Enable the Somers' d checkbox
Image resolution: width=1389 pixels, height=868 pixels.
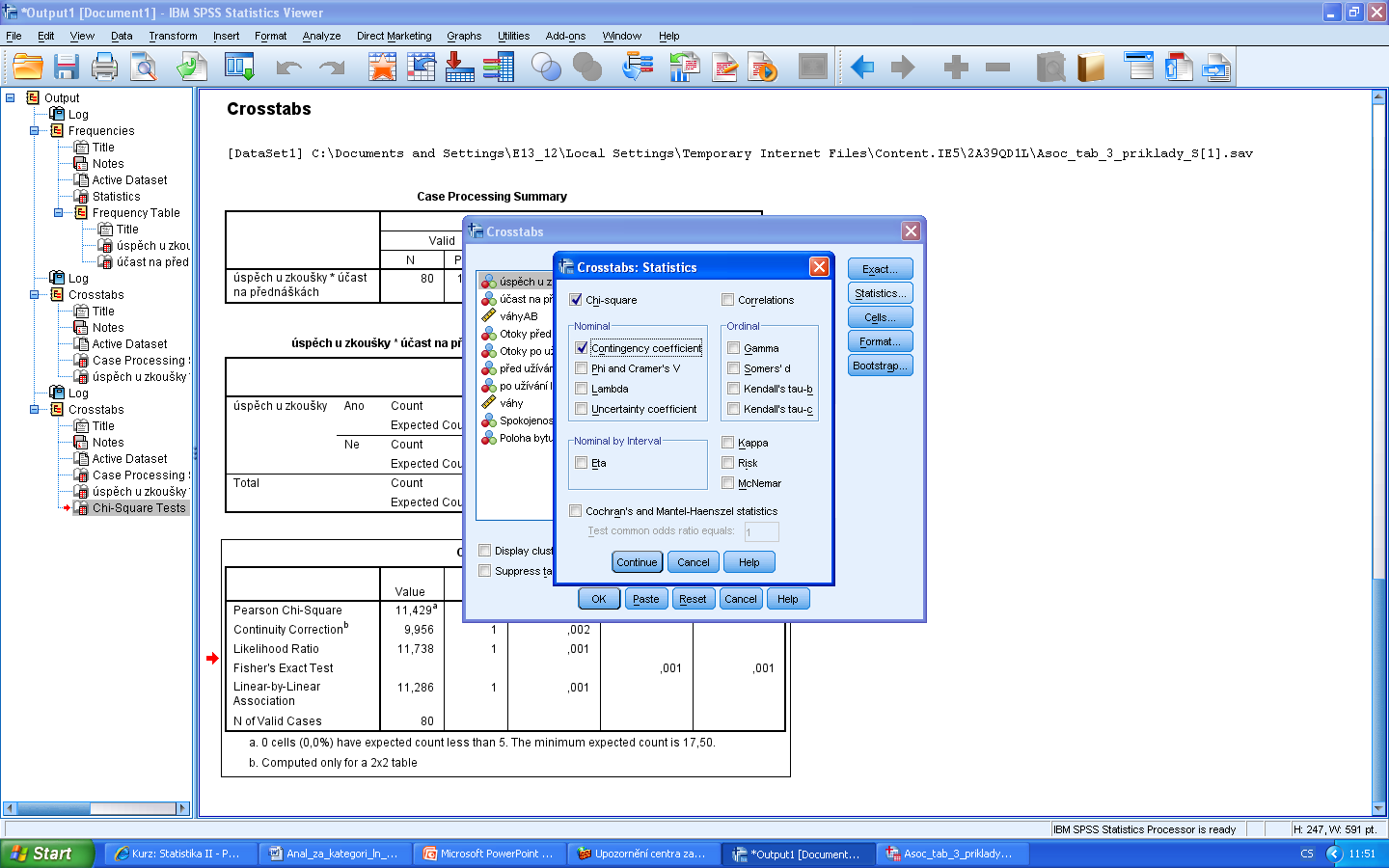734,368
